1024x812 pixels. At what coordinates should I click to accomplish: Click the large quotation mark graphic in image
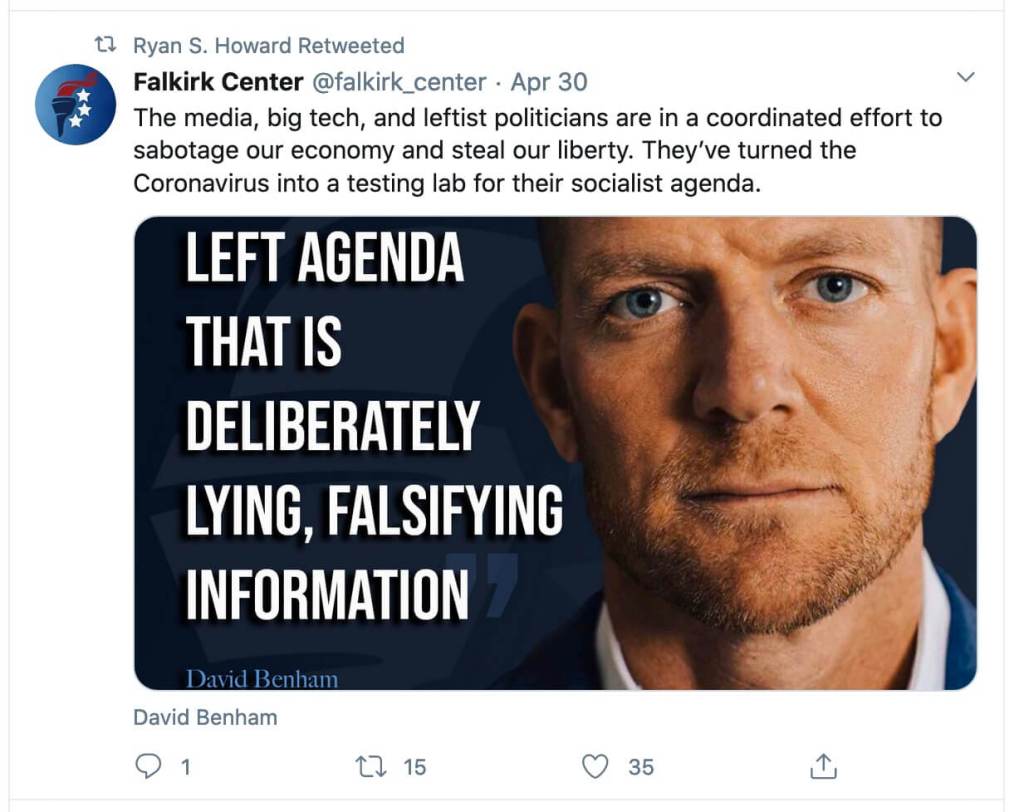pyautogui.click(x=497, y=584)
